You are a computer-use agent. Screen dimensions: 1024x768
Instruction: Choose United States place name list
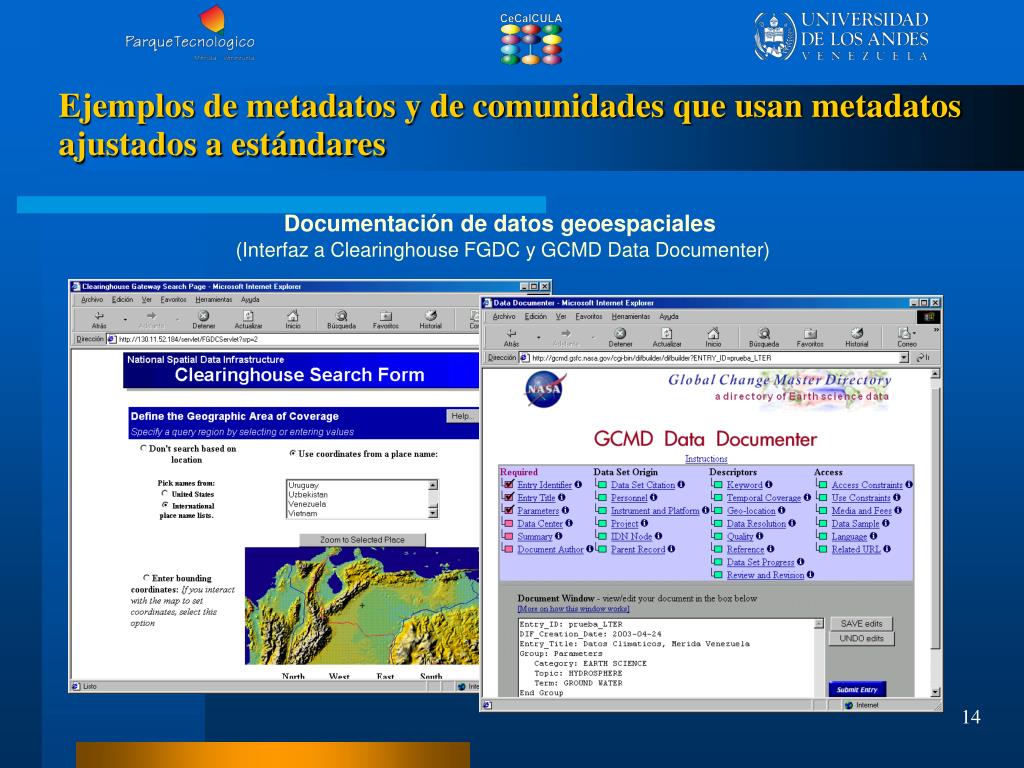(165, 494)
